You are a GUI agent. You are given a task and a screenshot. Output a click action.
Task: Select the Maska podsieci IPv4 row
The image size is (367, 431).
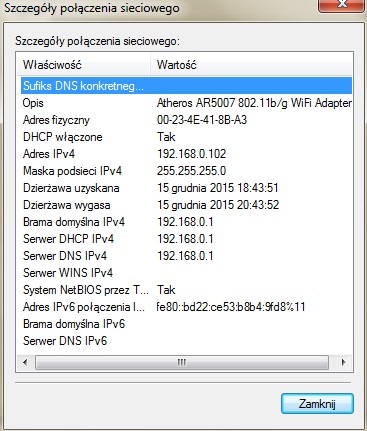tap(186, 171)
